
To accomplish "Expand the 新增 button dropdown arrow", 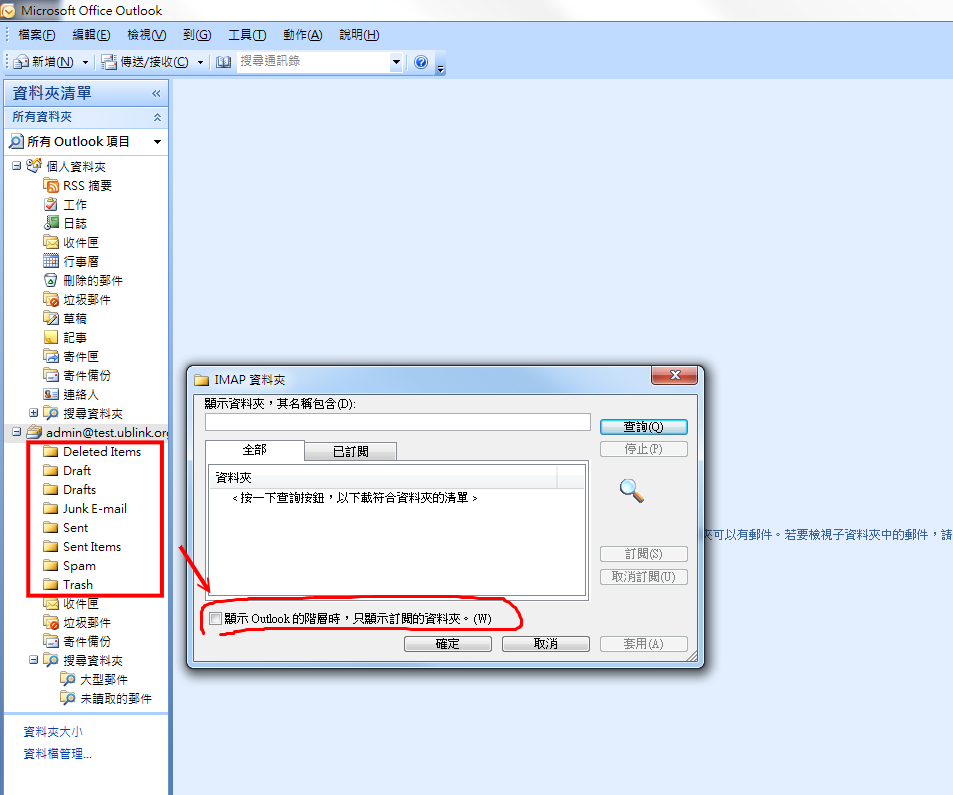I will click(x=85, y=62).
